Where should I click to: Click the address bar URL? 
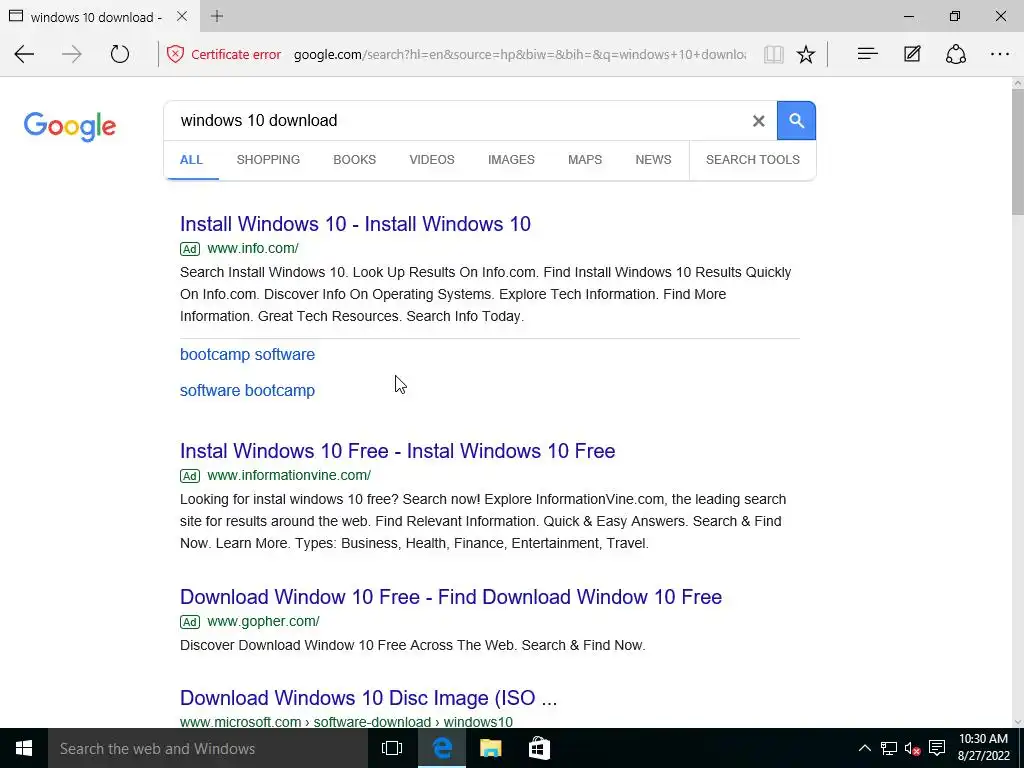pos(519,54)
